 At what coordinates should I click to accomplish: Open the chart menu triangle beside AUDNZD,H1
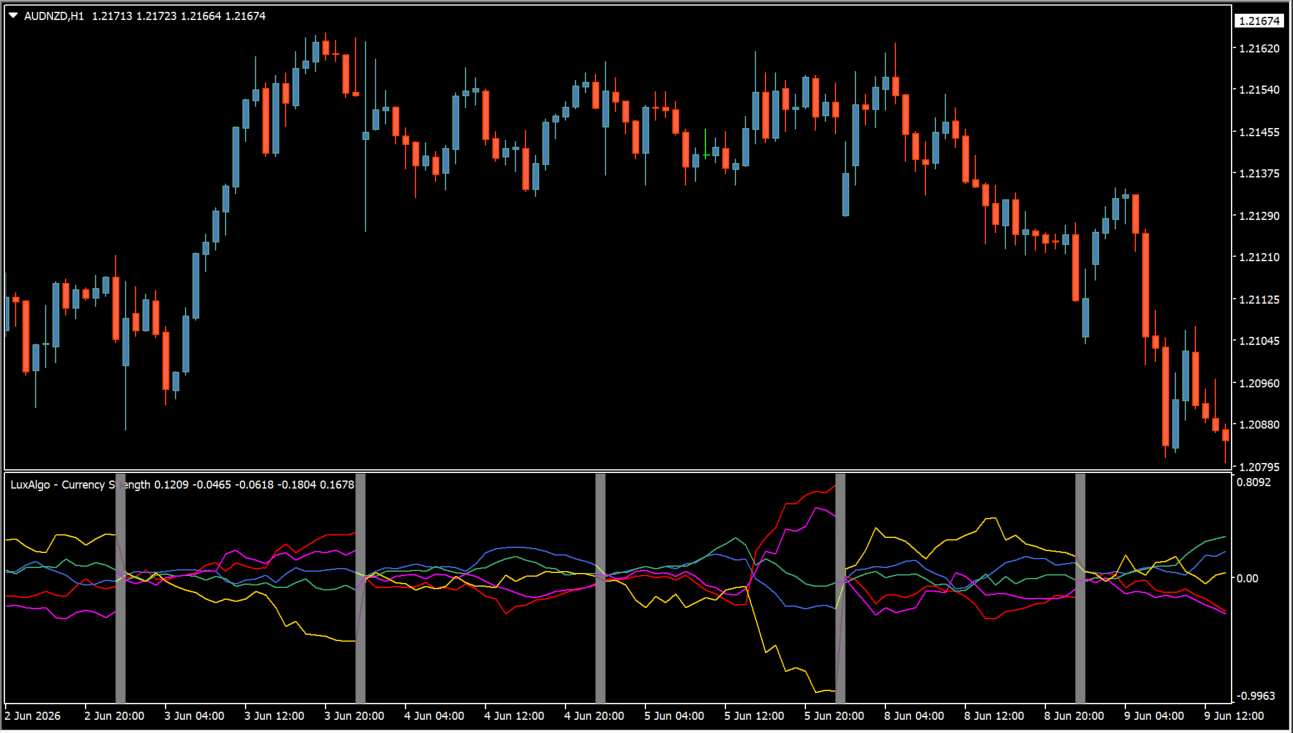click(x=13, y=16)
